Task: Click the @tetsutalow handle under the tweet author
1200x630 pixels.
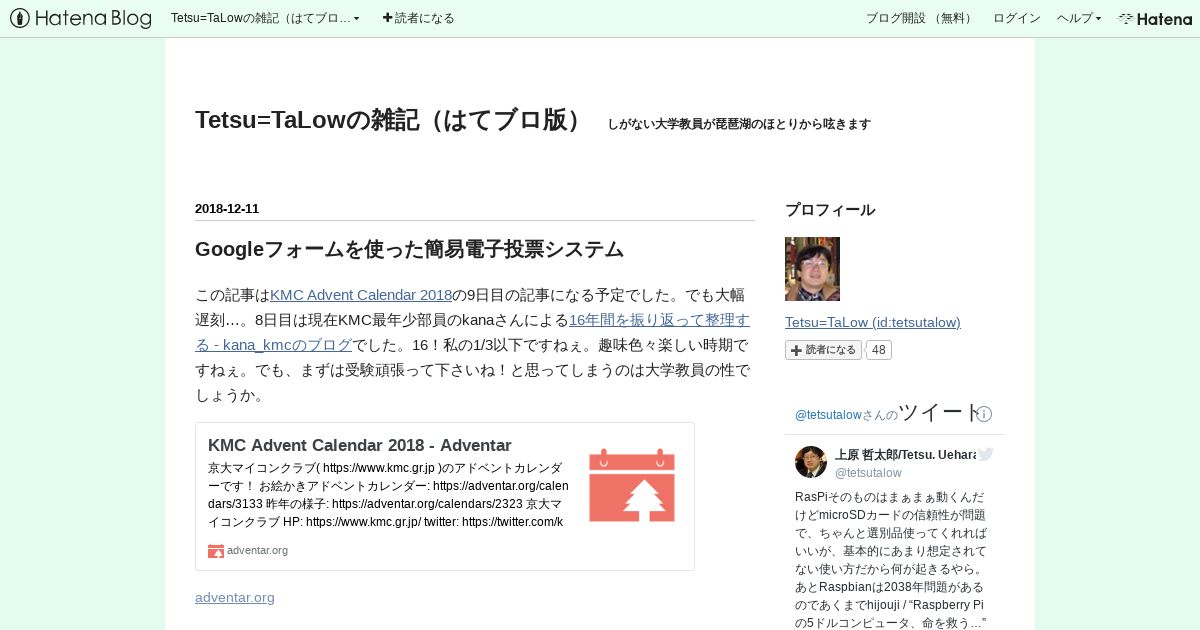Action: [868, 473]
